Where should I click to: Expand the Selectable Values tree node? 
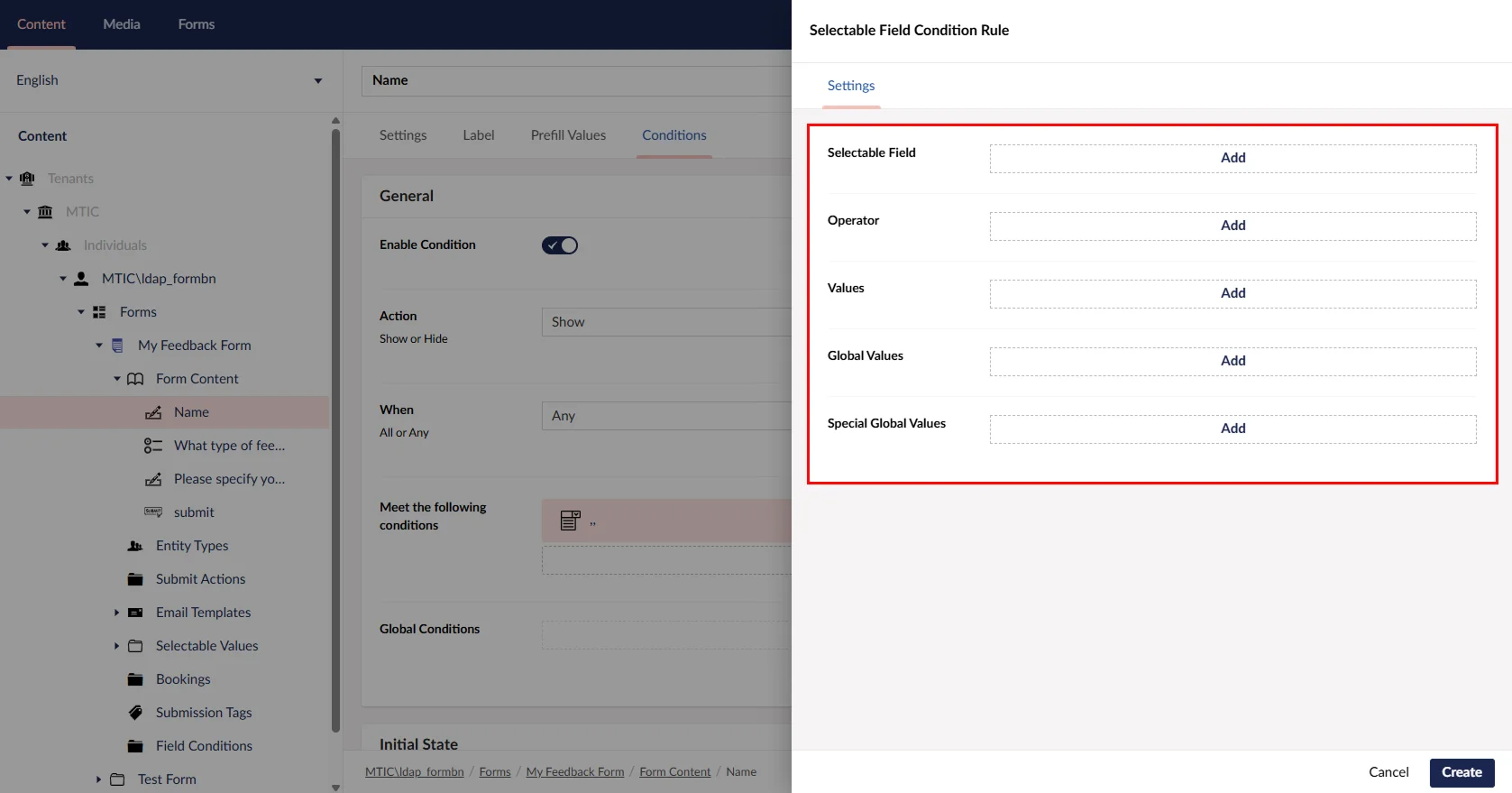pyautogui.click(x=116, y=646)
